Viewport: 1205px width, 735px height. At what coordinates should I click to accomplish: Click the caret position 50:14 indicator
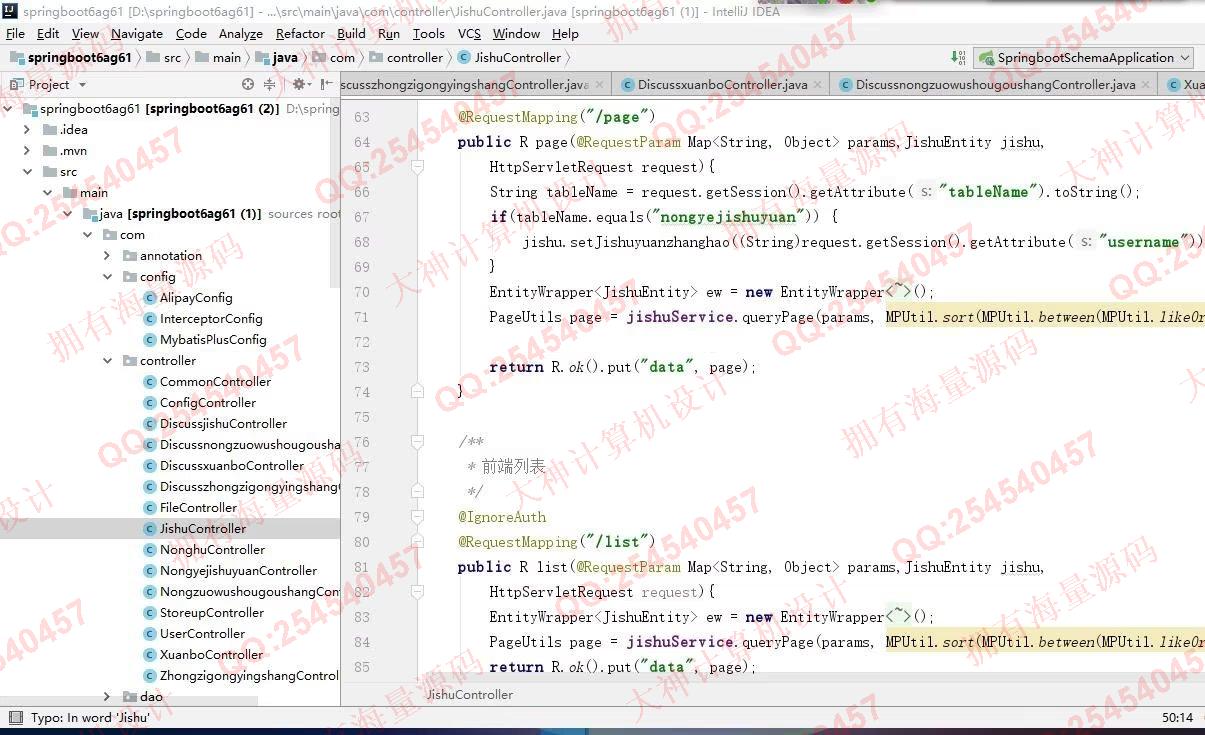[x=1177, y=717]
